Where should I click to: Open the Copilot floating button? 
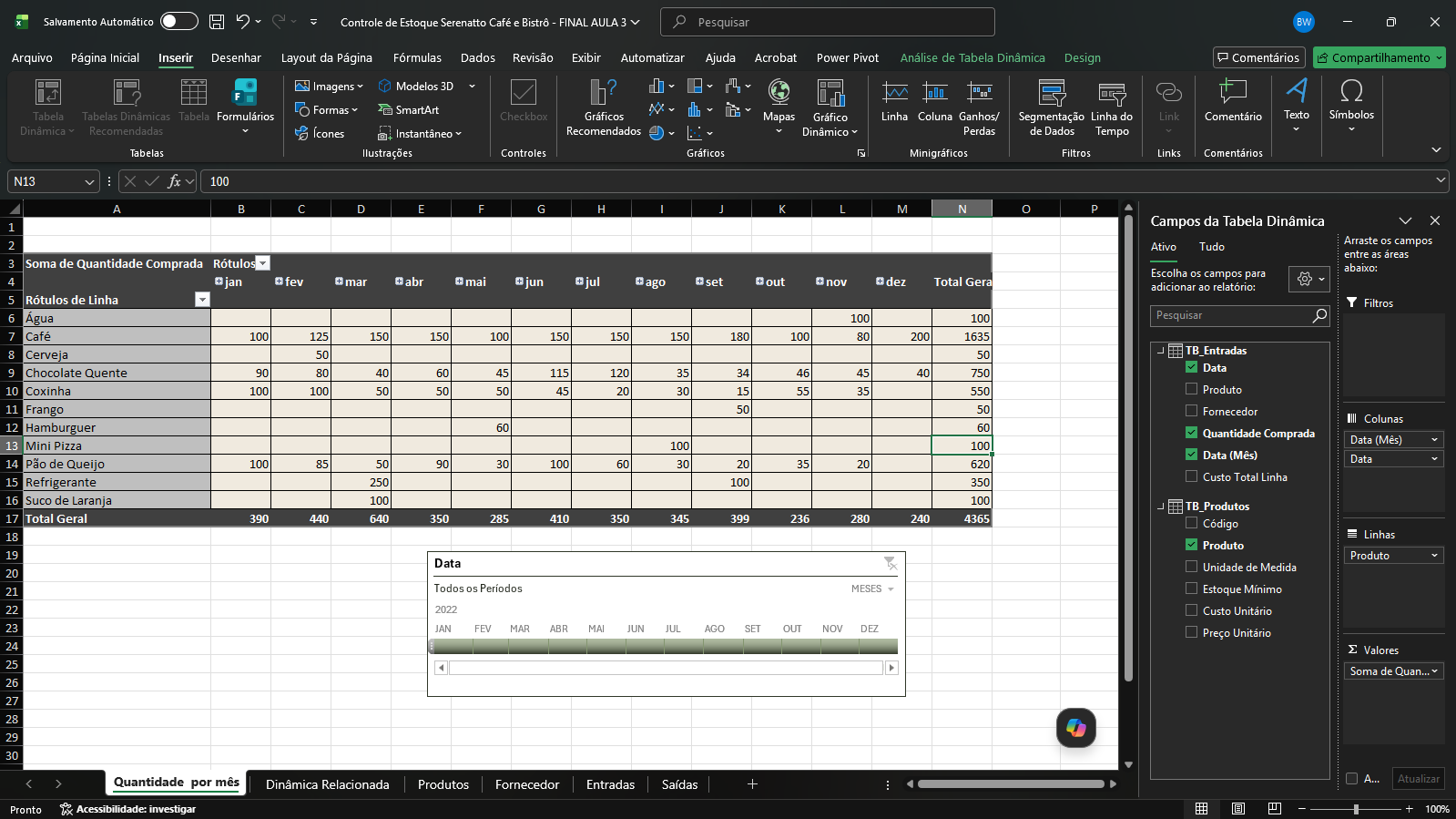pyautogui.click(x=1075, y=728)
